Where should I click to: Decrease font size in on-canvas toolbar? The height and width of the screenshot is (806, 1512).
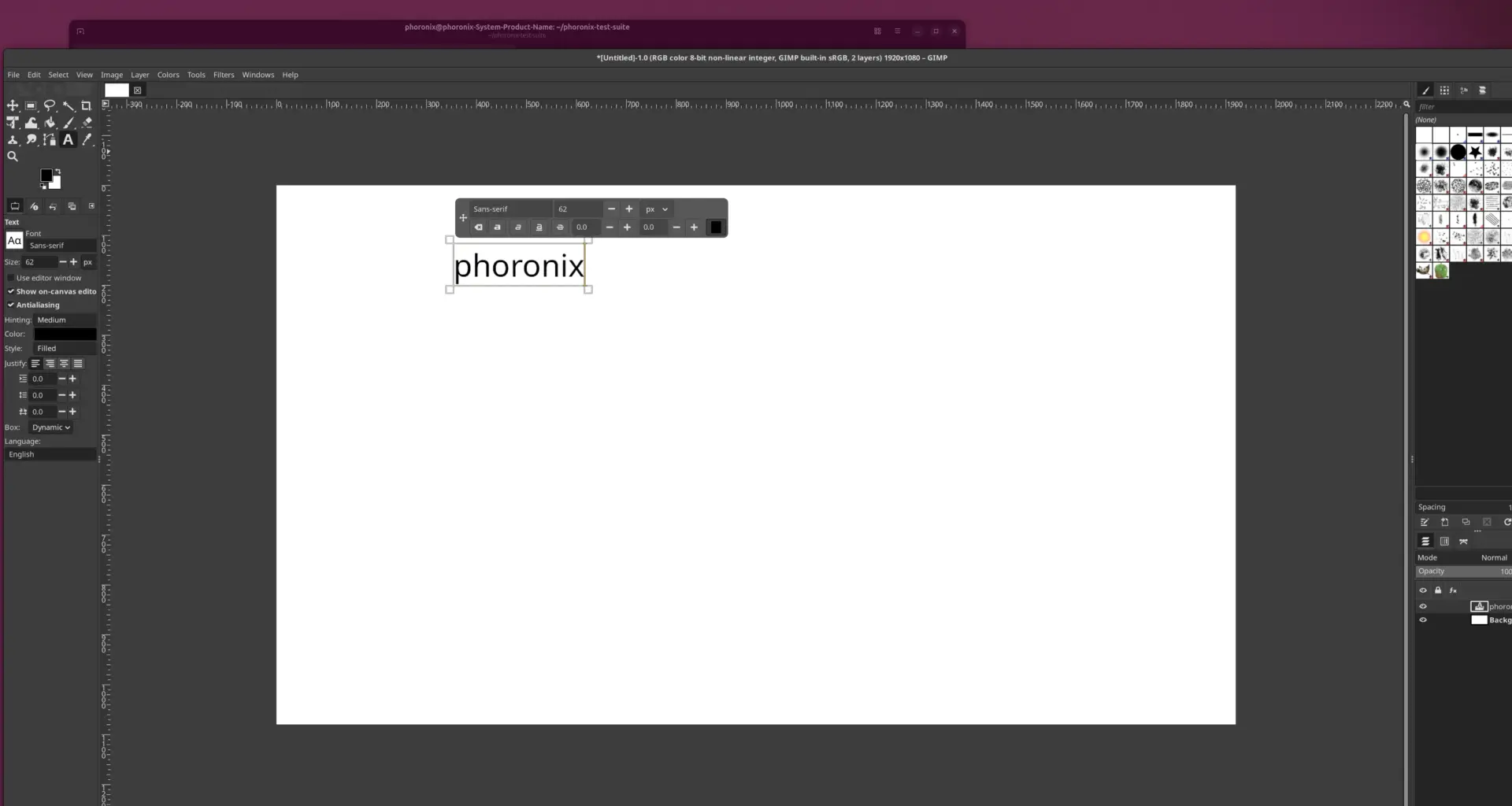(611, 209)
